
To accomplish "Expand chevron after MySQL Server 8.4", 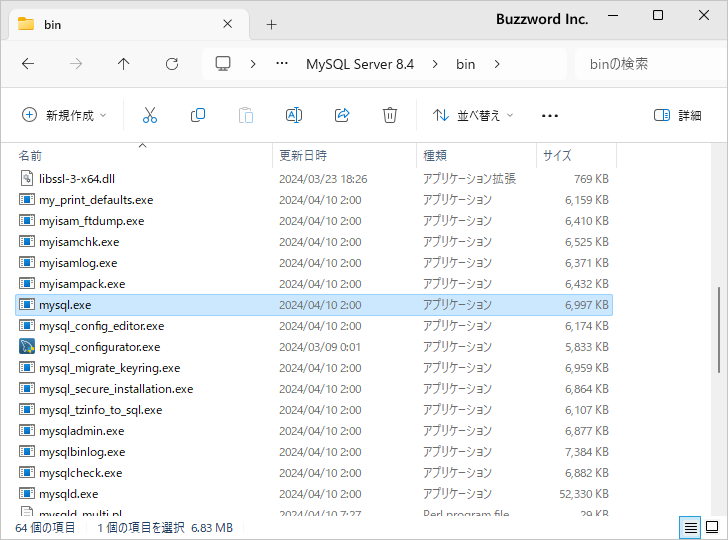I will click(435, 64).
